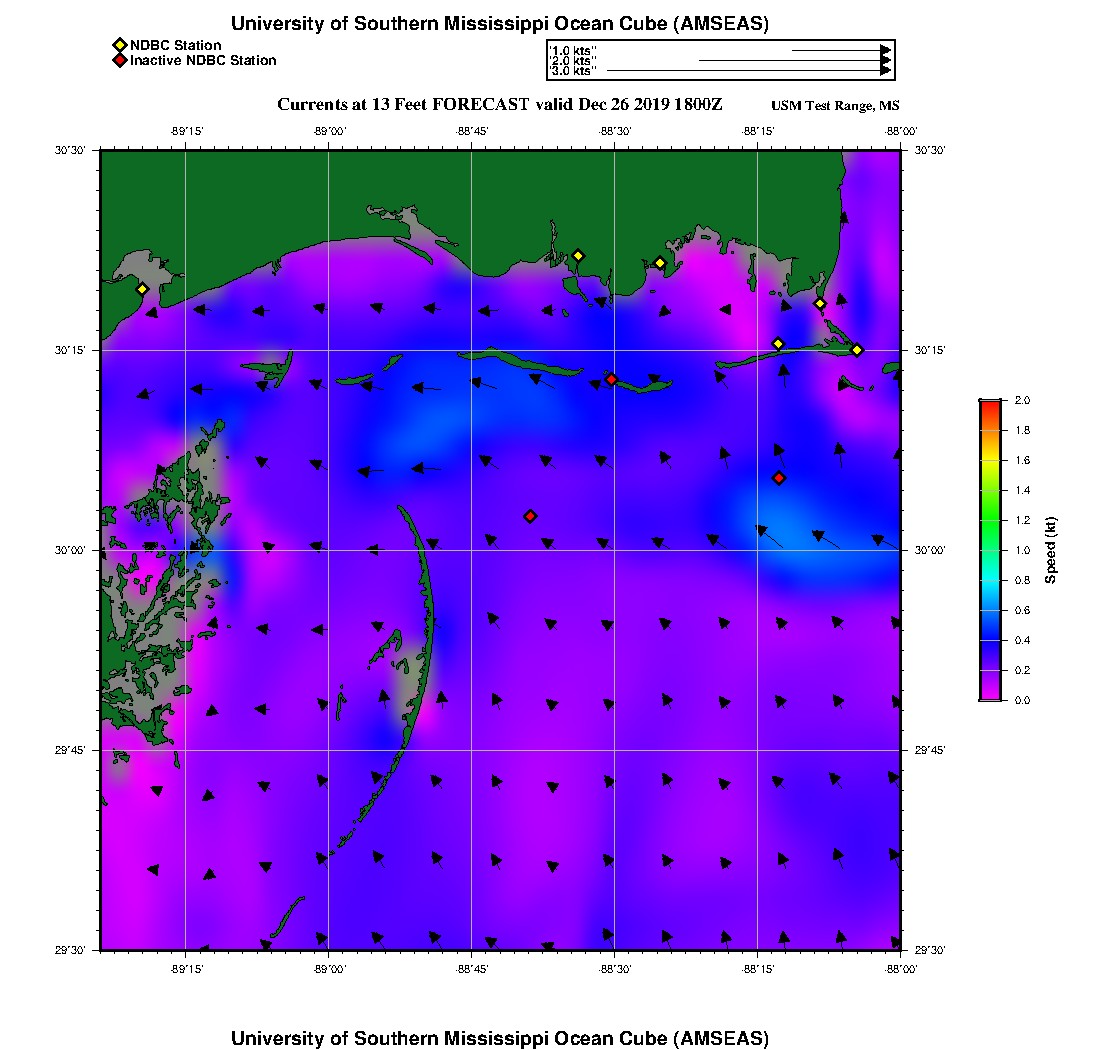Click the 1.0 kts scale label

point(574,50)
